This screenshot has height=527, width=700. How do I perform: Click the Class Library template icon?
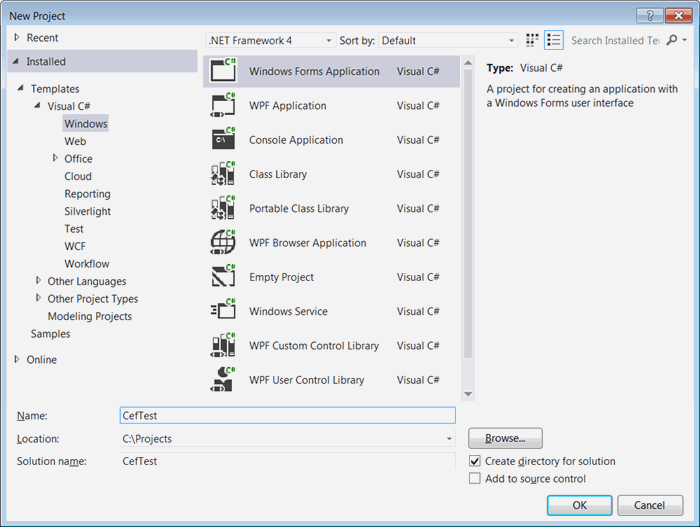223,174
